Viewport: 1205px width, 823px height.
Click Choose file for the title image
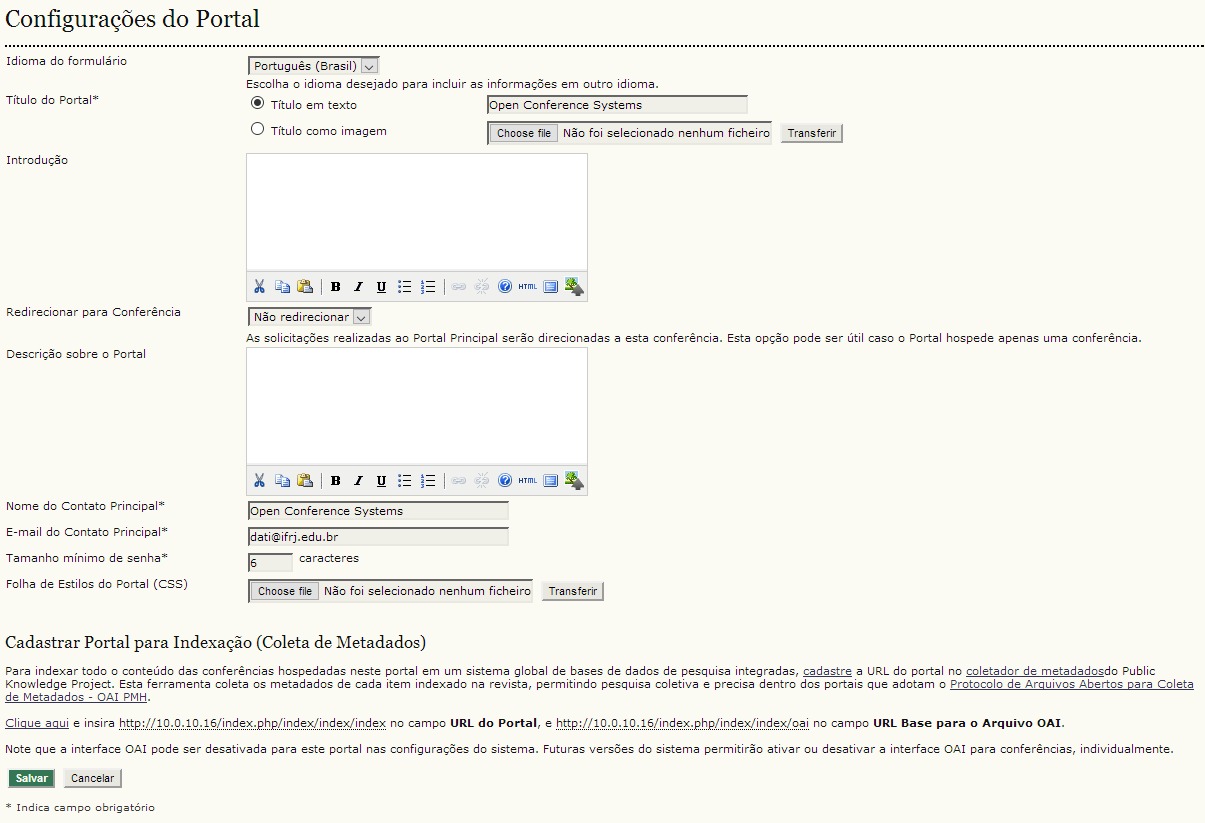pyautogui.click(x=523, y=133)
